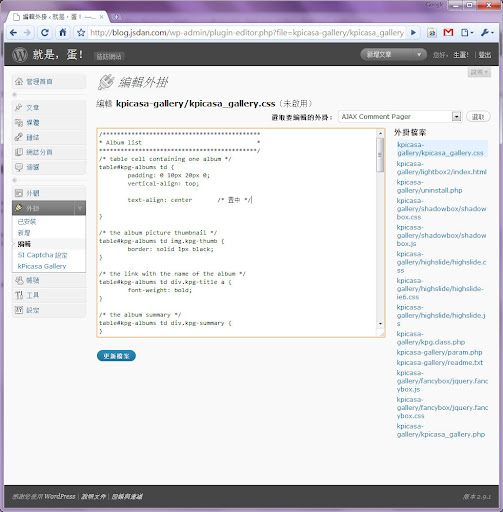Open Tools sidebar icon

pos(19,295)
